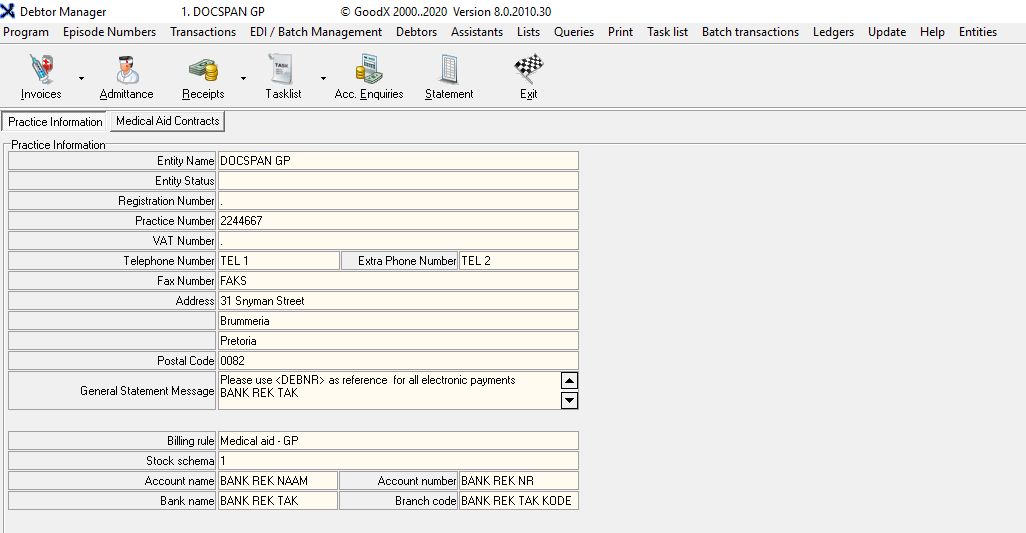
Task: Click the Admittance toolbar icon
Action: (126, 71)
